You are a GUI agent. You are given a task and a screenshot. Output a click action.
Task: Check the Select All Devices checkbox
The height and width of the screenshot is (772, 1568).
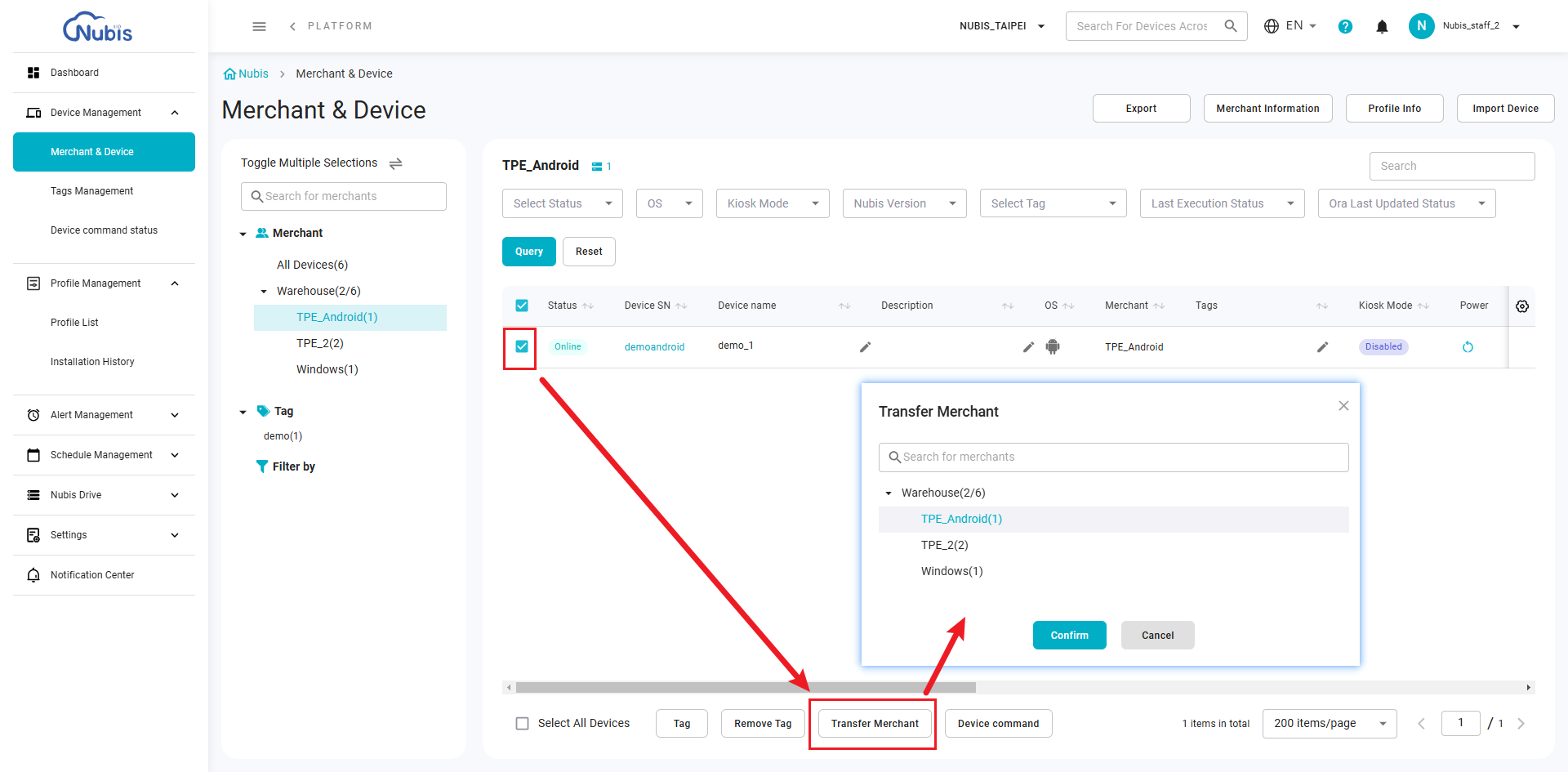522,724
